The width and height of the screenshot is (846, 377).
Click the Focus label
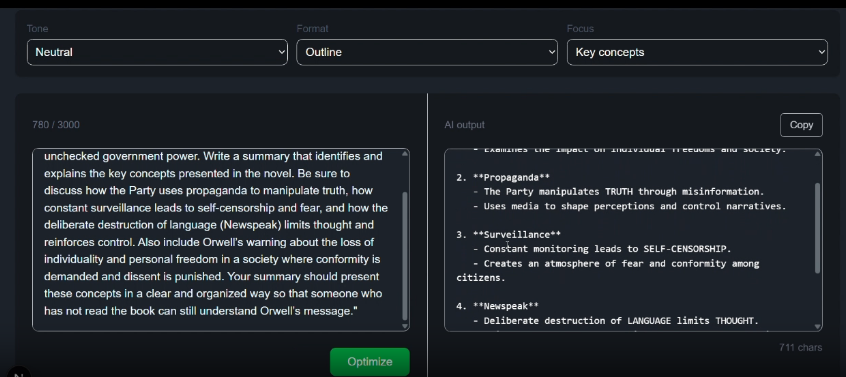click(x=580, y=29)
